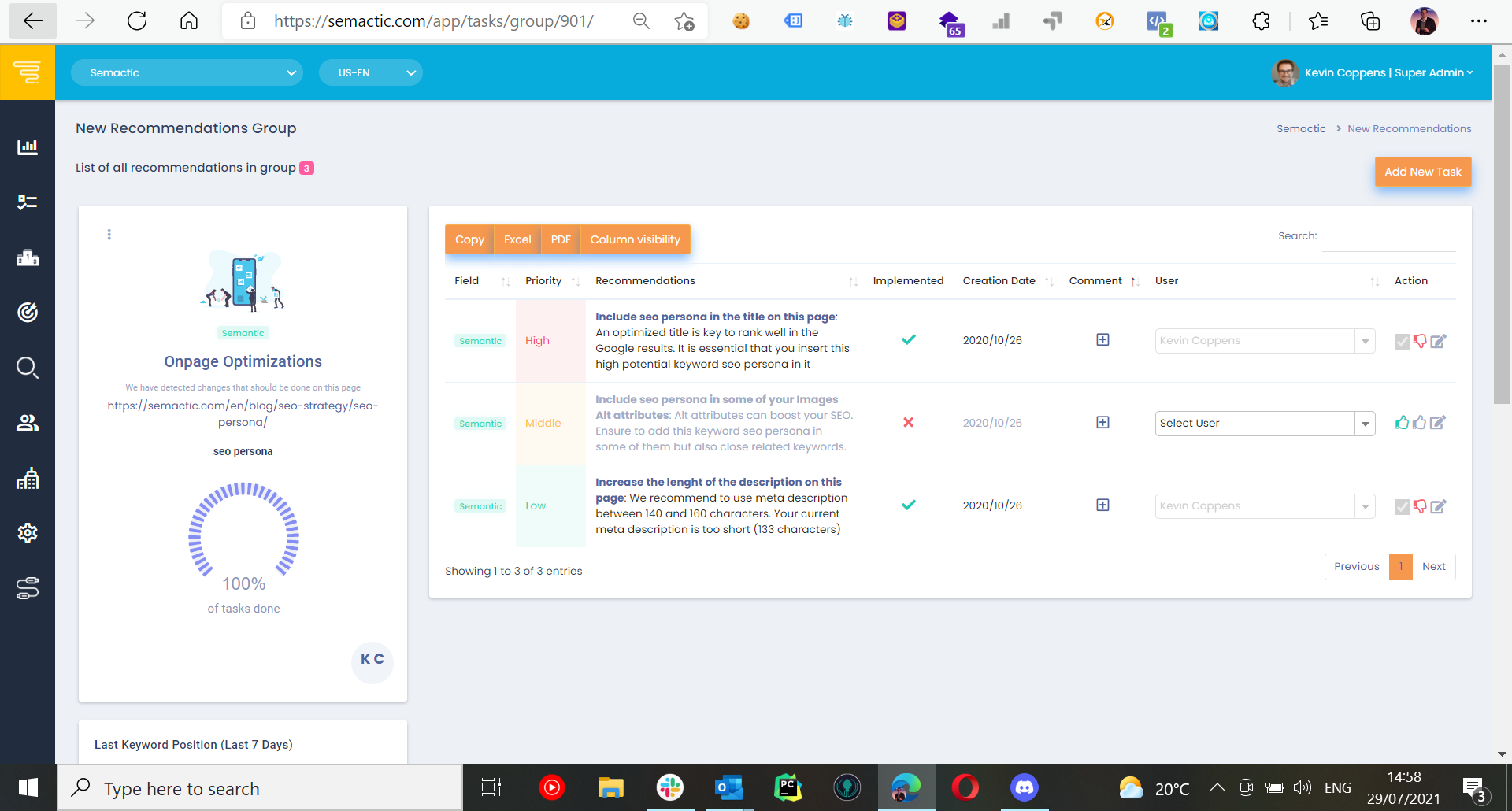
Task: Click the target goals icon in sidebar
Action: pos(28,313)
